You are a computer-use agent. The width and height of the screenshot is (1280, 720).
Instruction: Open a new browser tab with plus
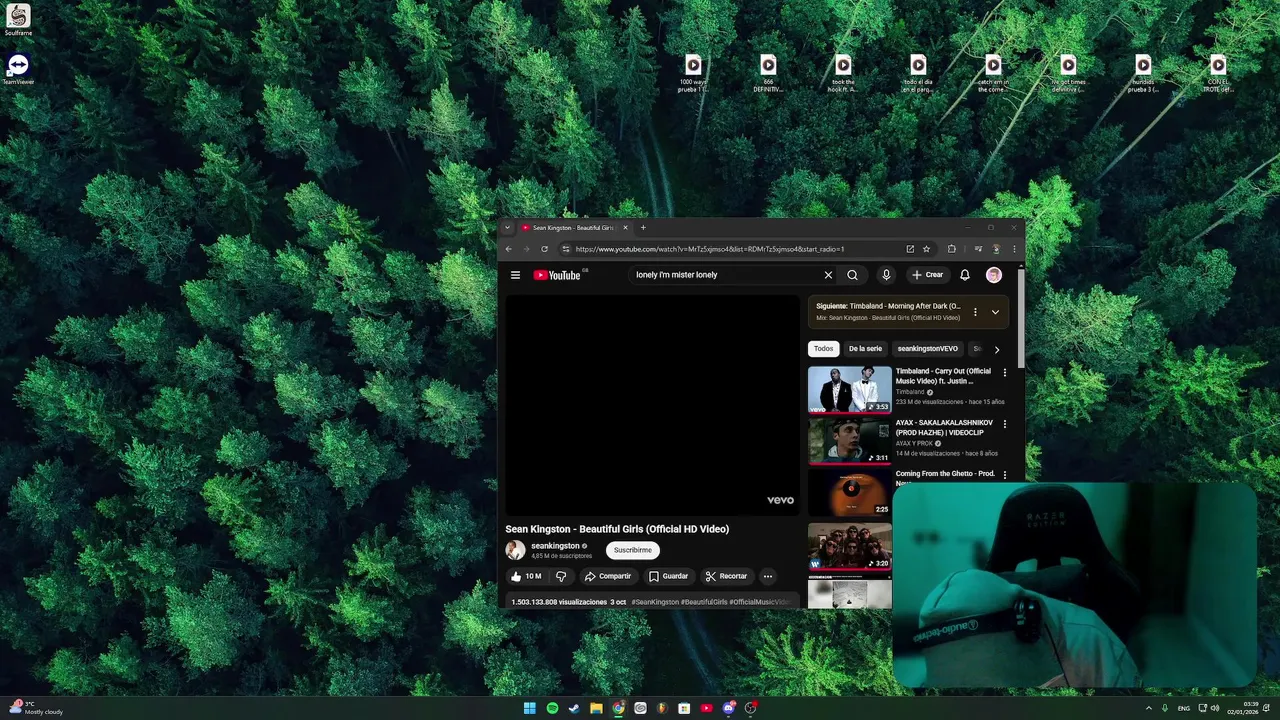coord(643,228)
